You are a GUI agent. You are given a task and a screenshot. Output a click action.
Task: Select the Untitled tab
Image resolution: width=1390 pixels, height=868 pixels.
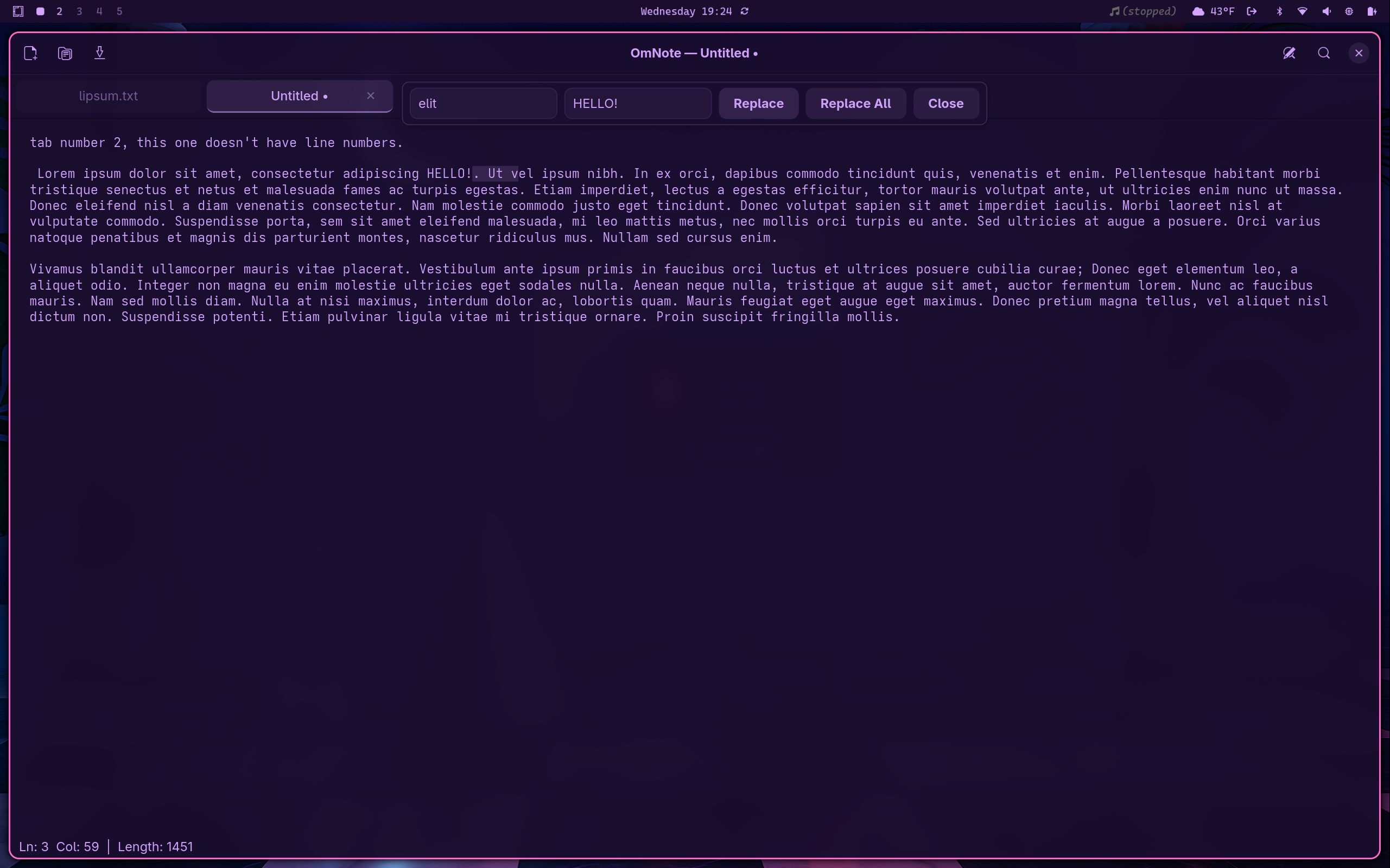(x=294, y=96)
